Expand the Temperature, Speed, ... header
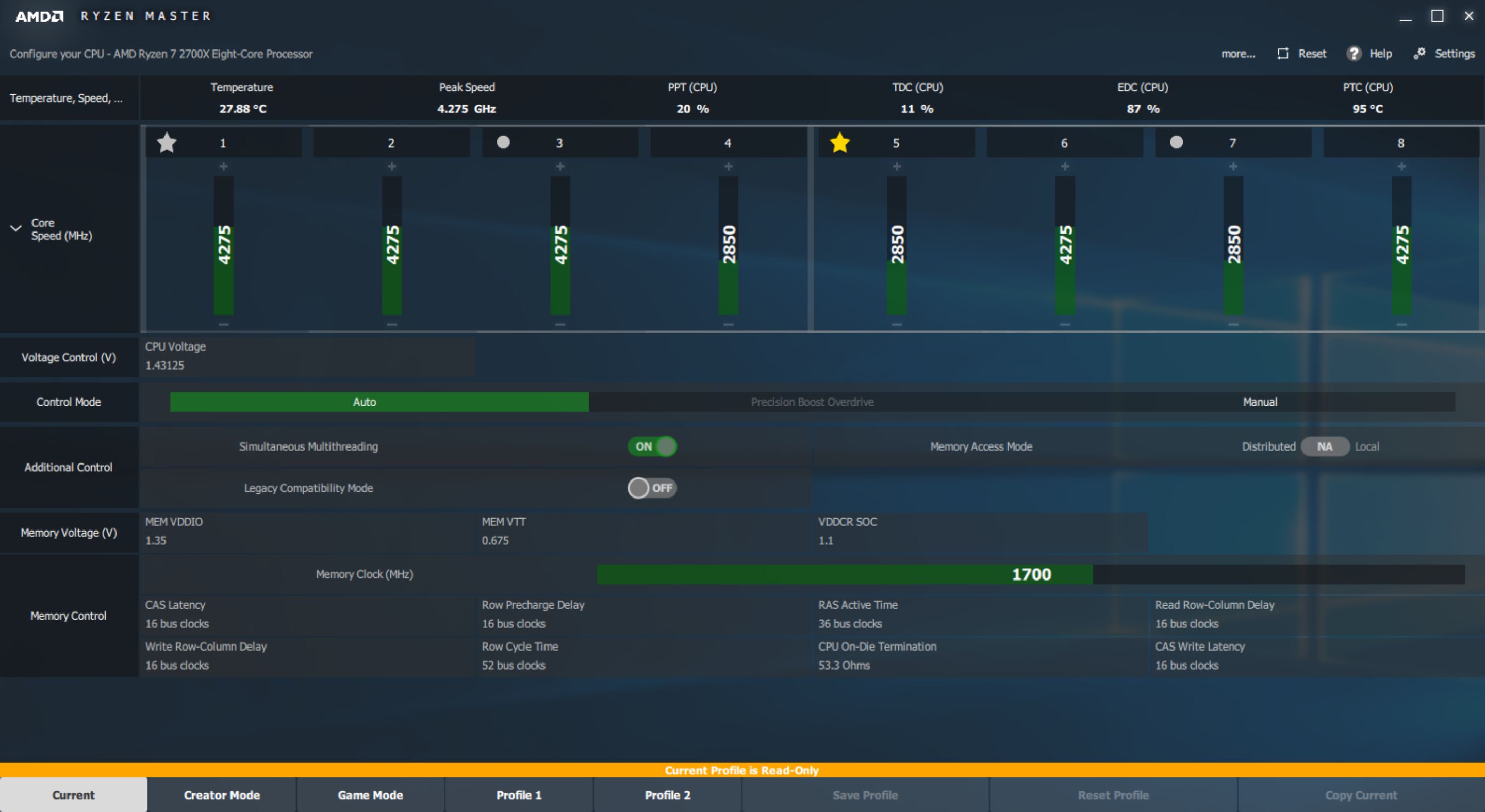 67,98
